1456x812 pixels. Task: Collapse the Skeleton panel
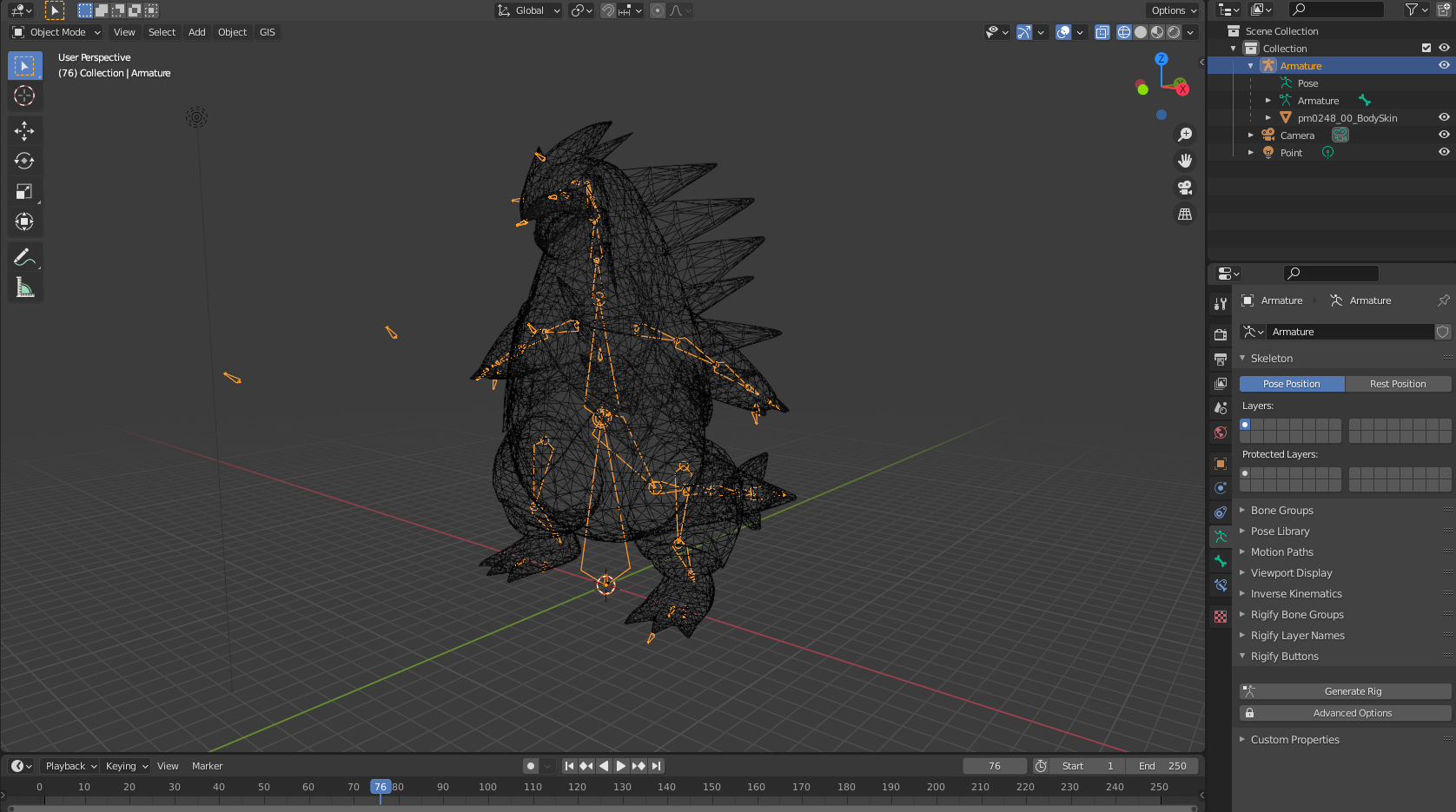point(1271,359)
